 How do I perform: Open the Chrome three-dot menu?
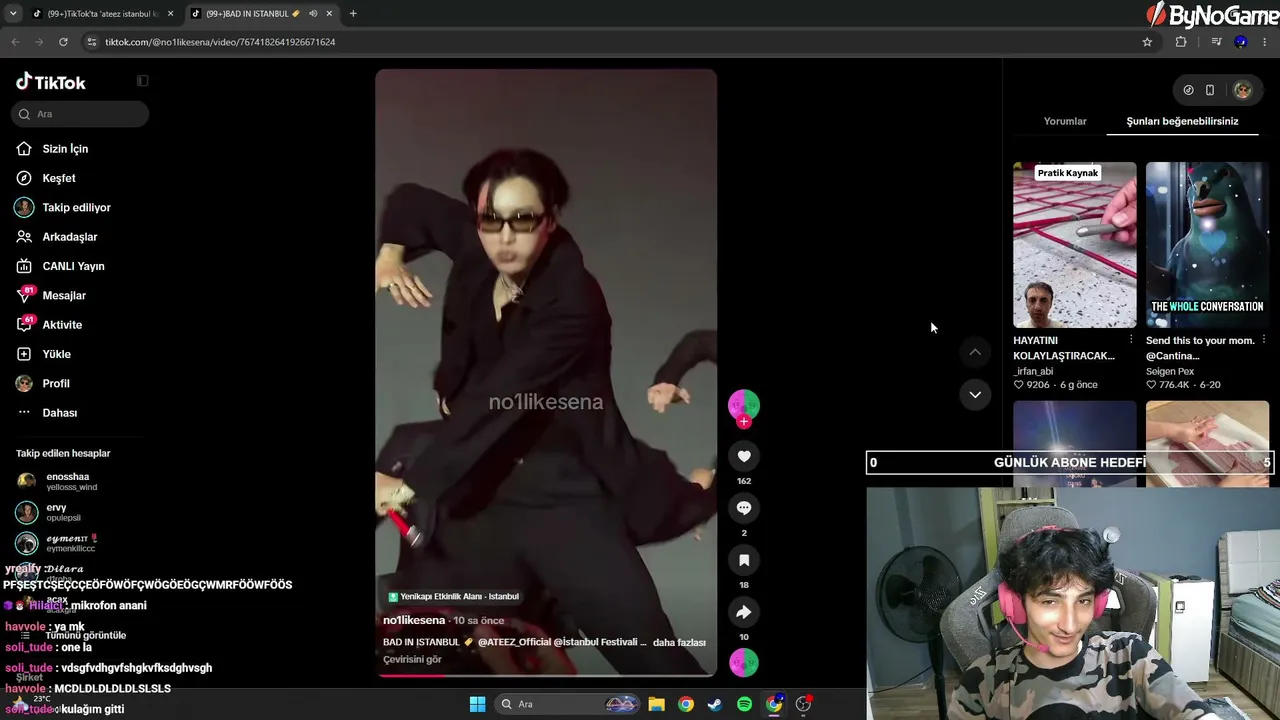tap(1265, 42)
